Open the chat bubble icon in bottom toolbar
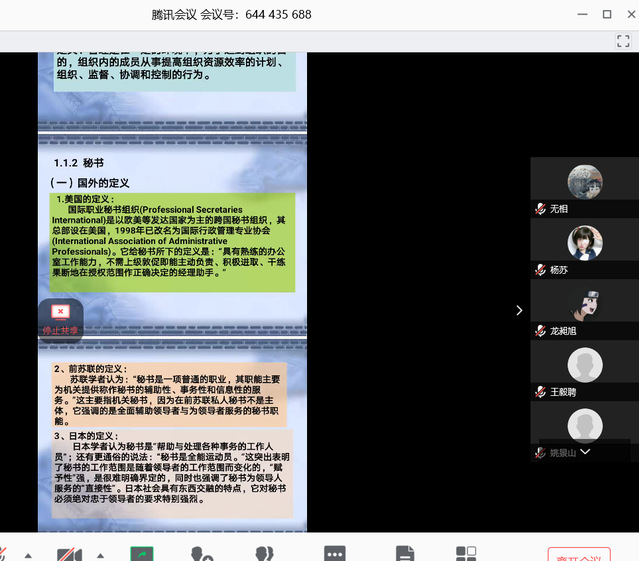Image resolution: width=639 pixels, height=561 pixels. tap(335, 553)
